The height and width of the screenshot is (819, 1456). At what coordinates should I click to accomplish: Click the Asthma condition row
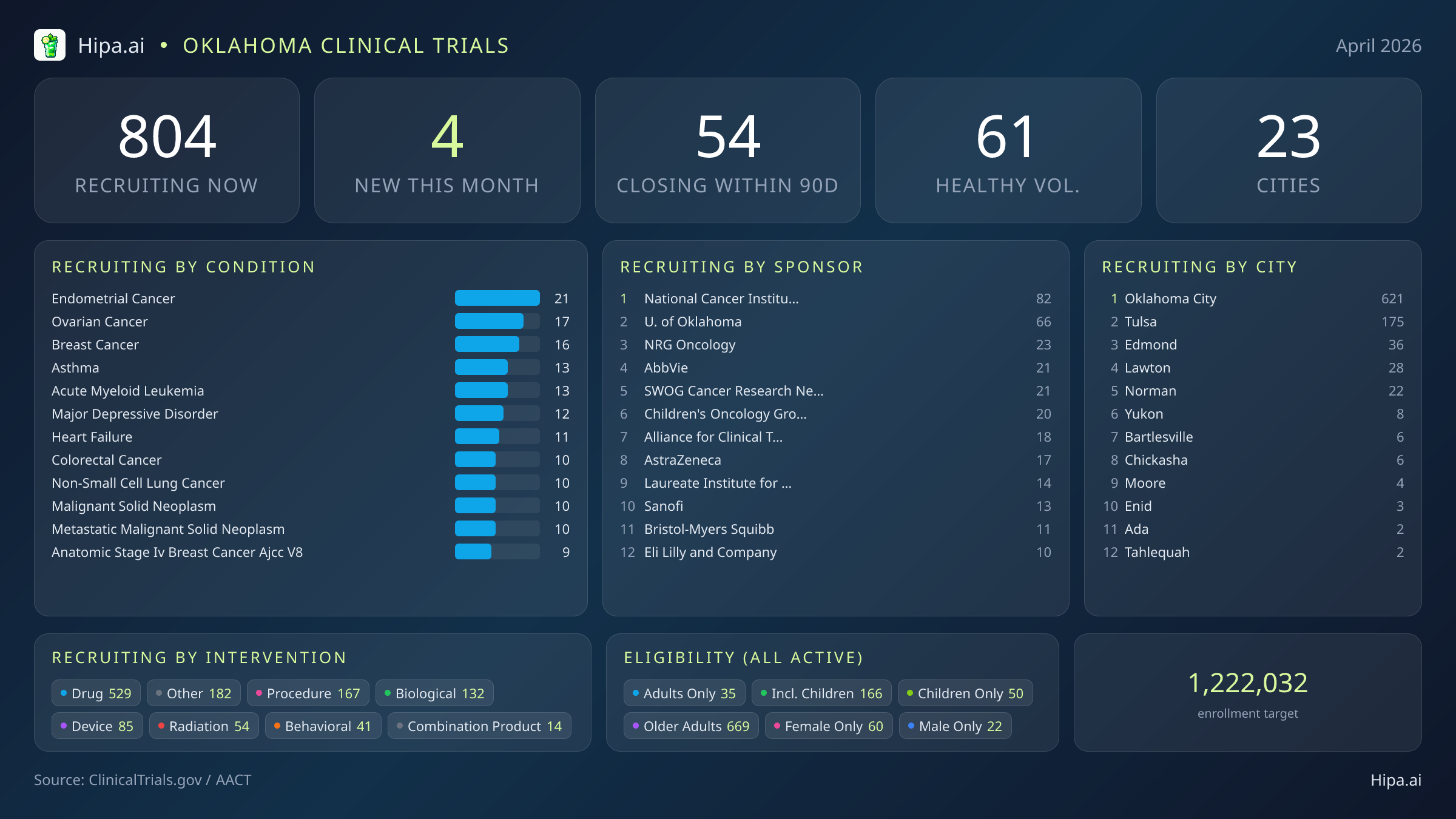[x=311, y=368]
